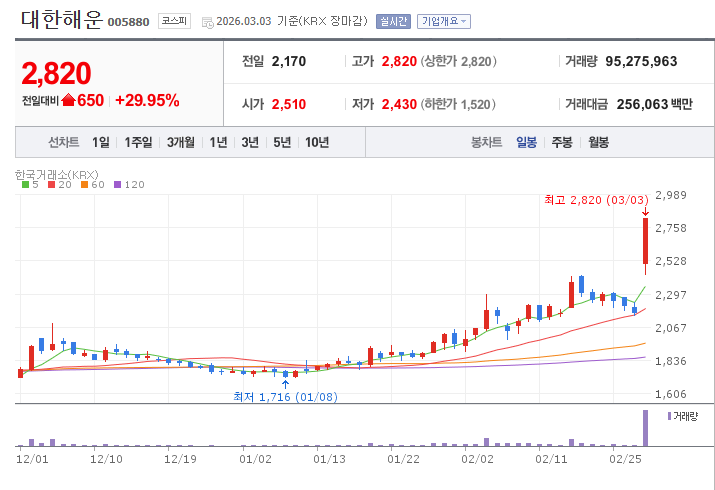
Task: Click the 01/13 date axis label
Action: [329, 459]
